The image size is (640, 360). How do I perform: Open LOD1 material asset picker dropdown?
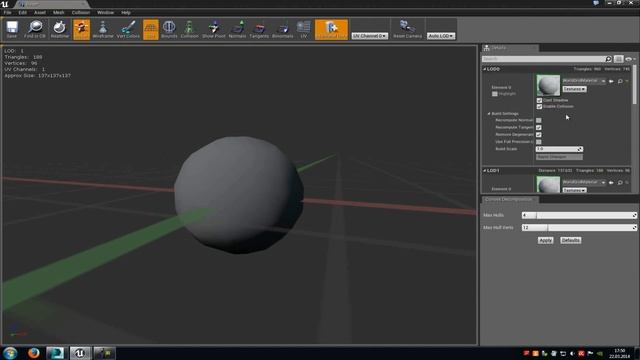click(584, 182)
